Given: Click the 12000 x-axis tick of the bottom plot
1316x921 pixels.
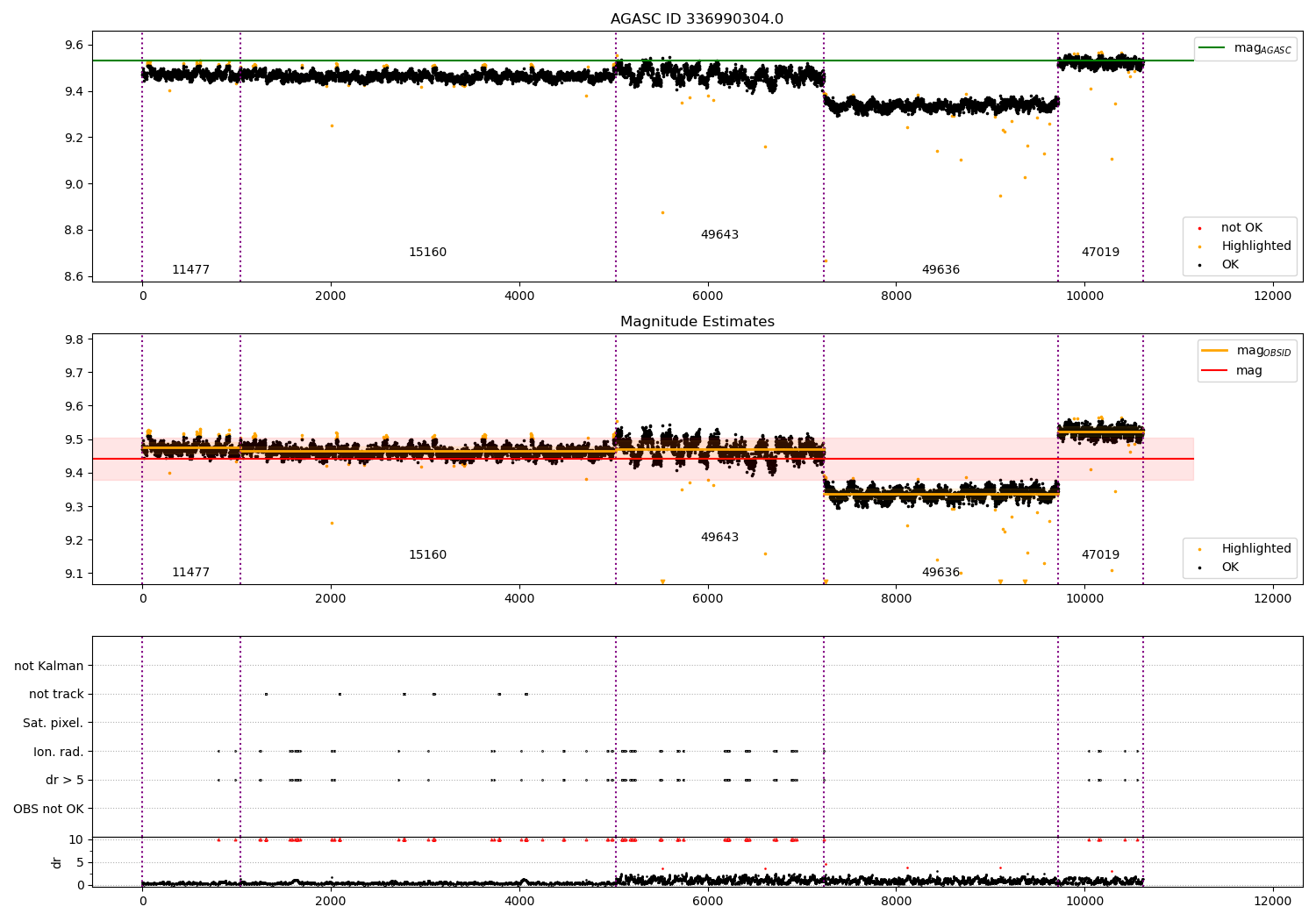Looking at the screenshot, I should [x=1273, y=901].
